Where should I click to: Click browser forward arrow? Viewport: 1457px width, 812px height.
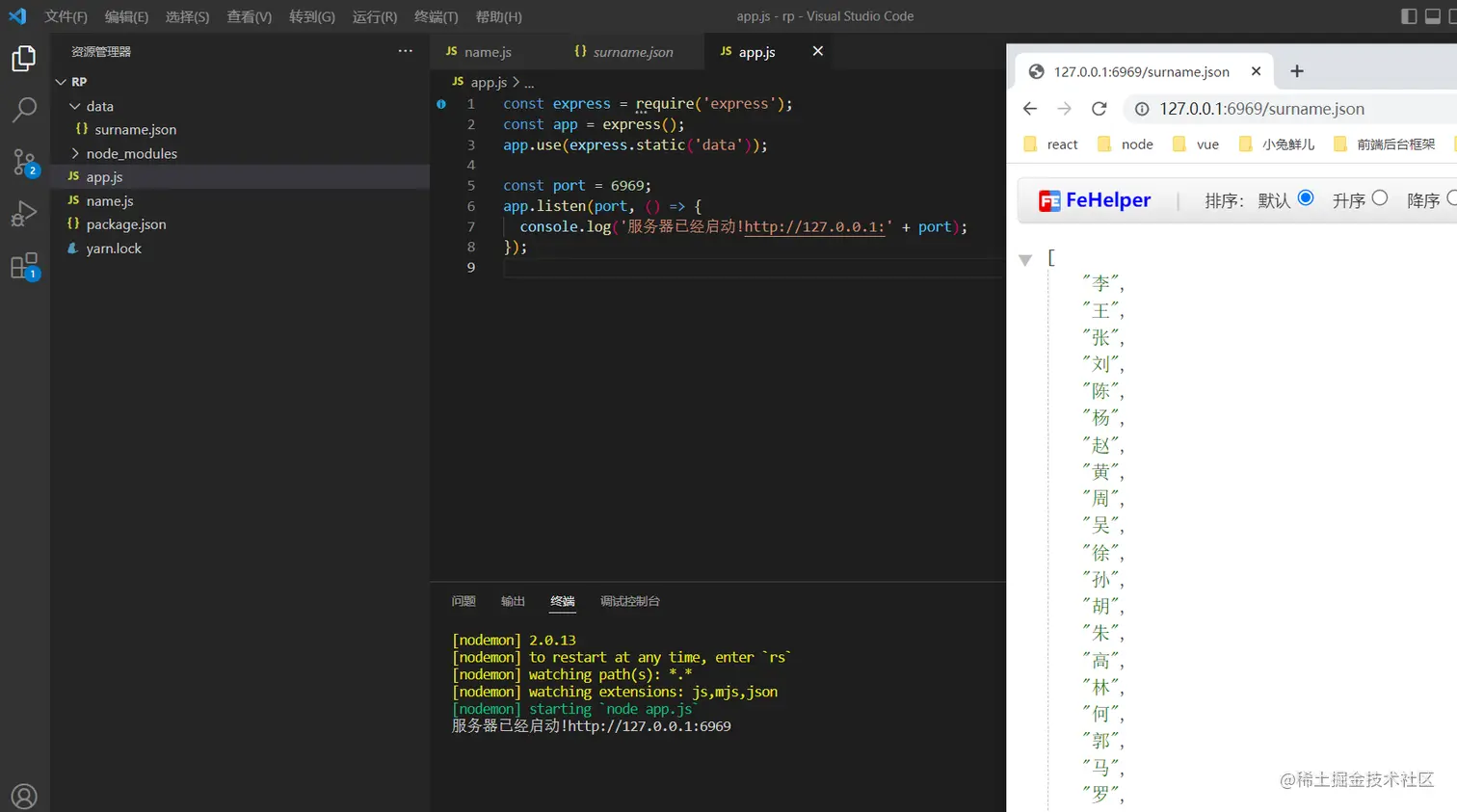coord(1064,109)
